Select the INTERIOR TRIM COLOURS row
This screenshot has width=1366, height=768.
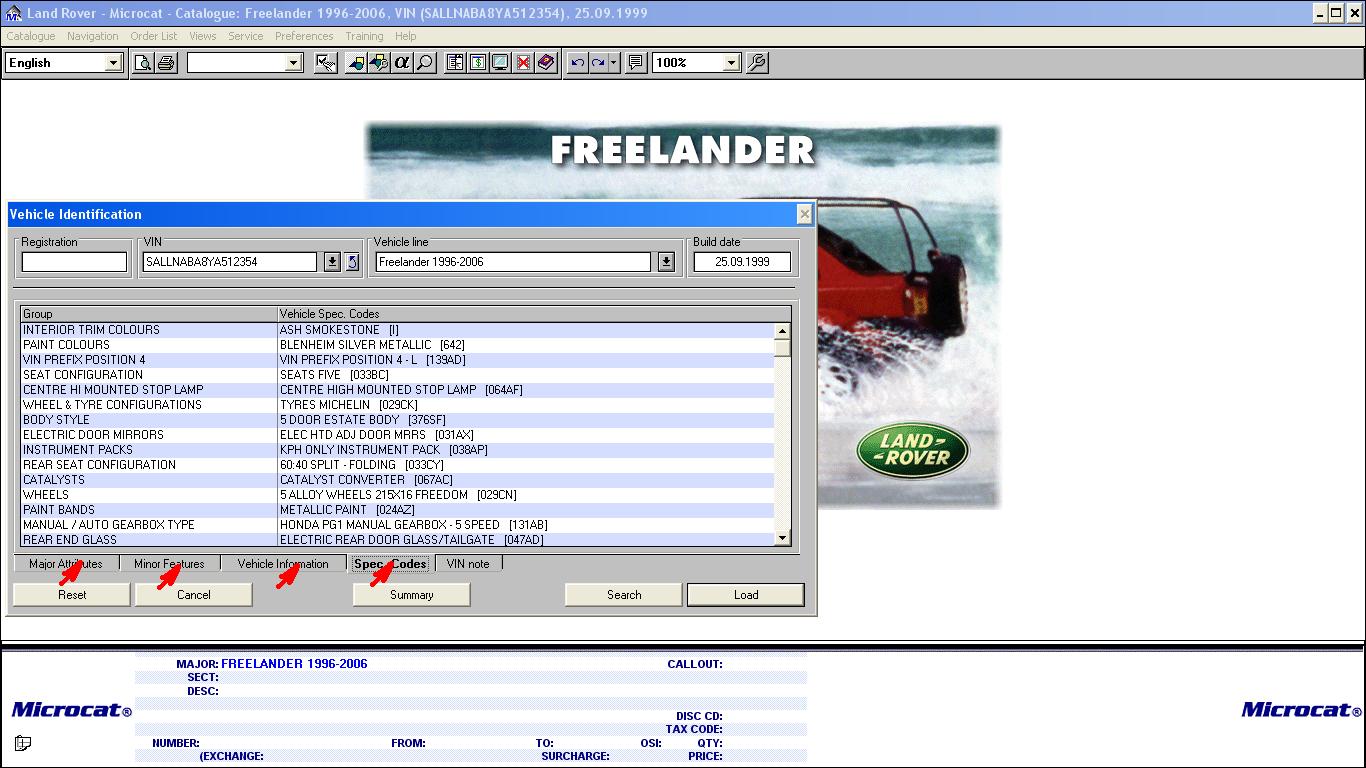398,330
